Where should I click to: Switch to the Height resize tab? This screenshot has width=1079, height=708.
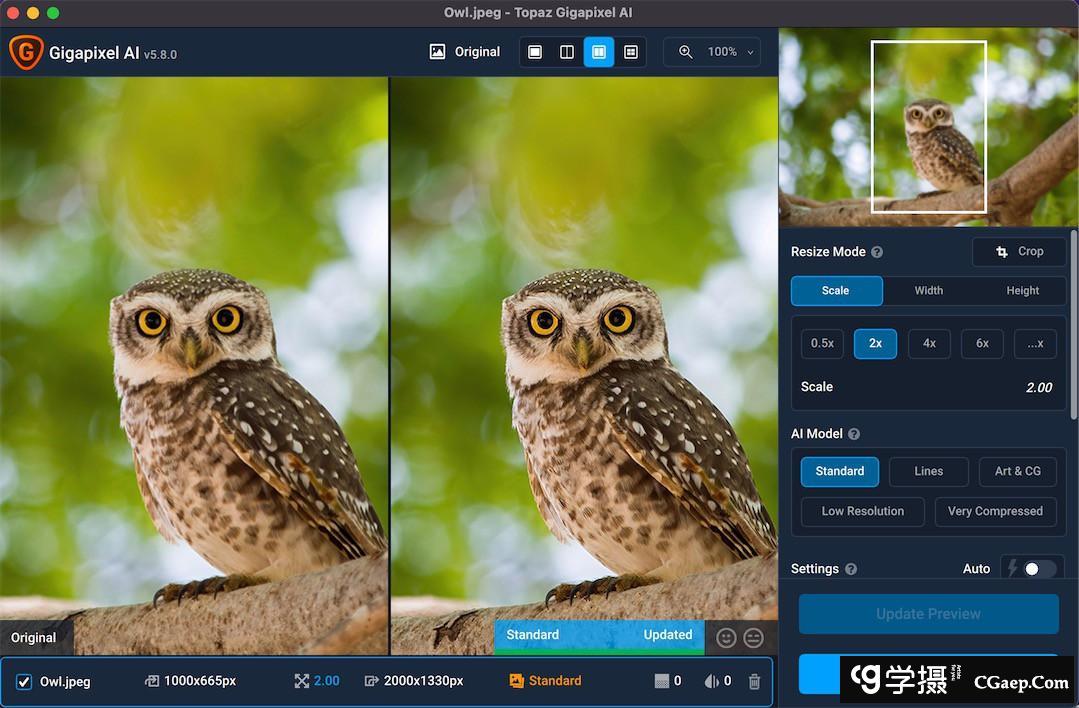(1022, 291)
